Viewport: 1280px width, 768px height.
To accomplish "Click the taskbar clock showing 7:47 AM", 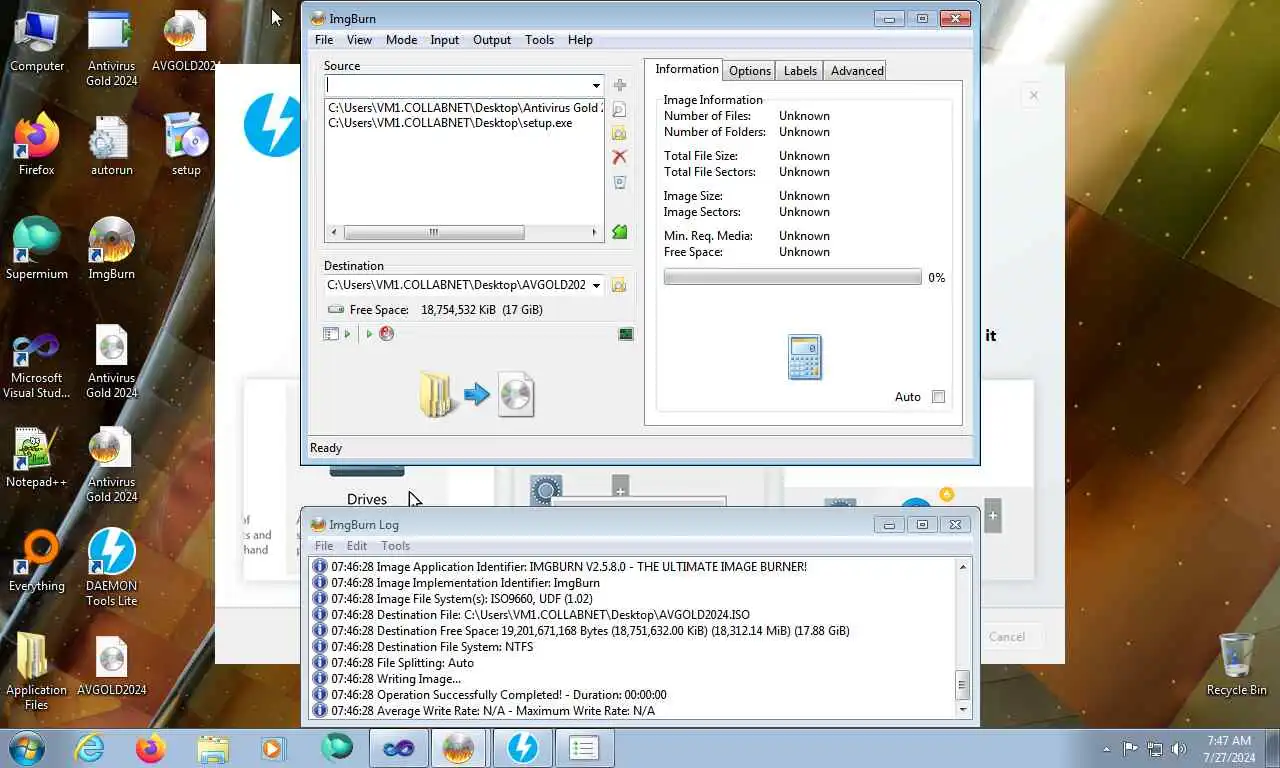I will coord(1229,749).
